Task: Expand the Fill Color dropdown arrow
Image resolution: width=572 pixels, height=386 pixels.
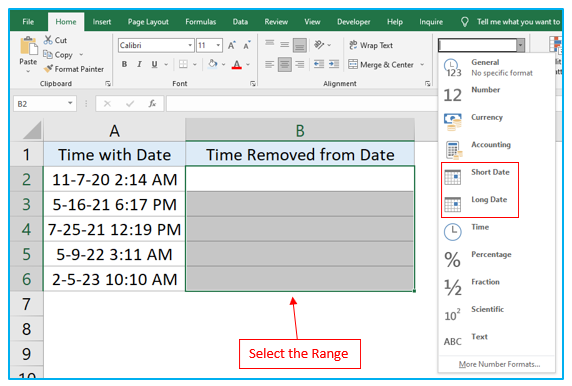Action: point(223,65)
